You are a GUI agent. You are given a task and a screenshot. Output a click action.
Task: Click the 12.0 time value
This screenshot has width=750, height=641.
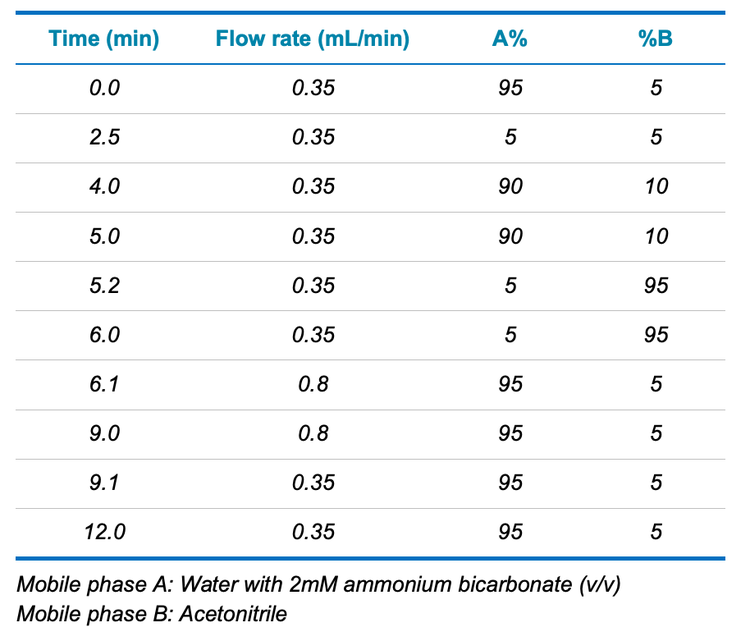pyautogui.click(x=104, y=532)
